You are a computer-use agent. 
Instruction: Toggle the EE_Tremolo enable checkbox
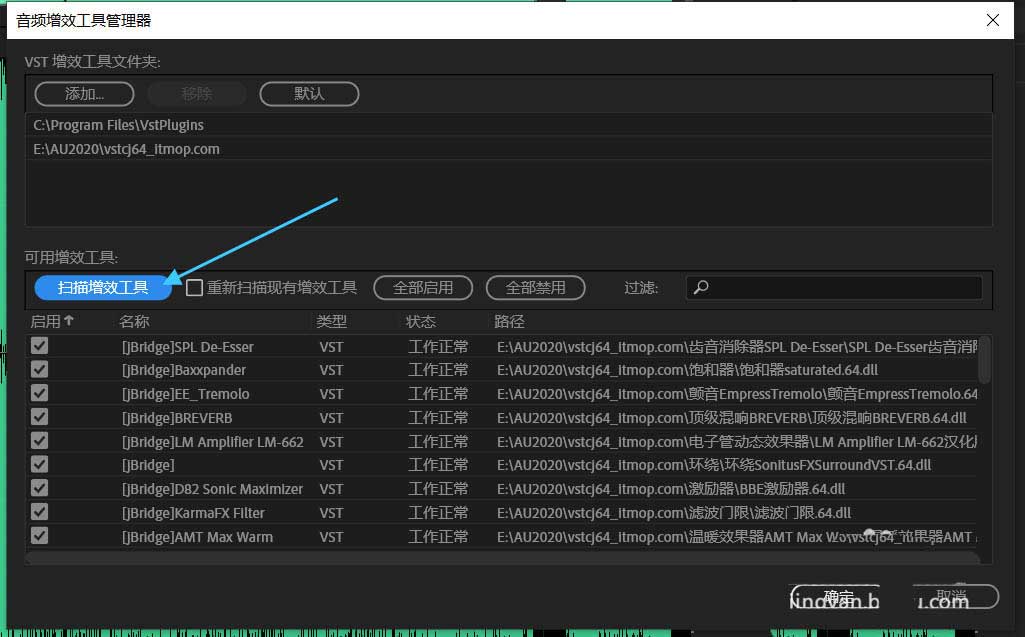tap(40, 394)
